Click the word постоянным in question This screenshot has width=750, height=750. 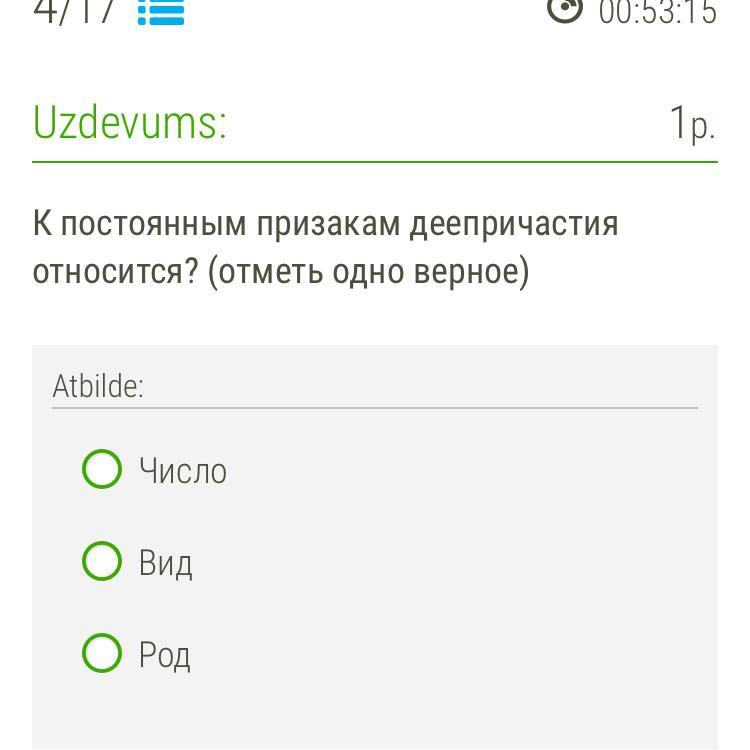154,224
